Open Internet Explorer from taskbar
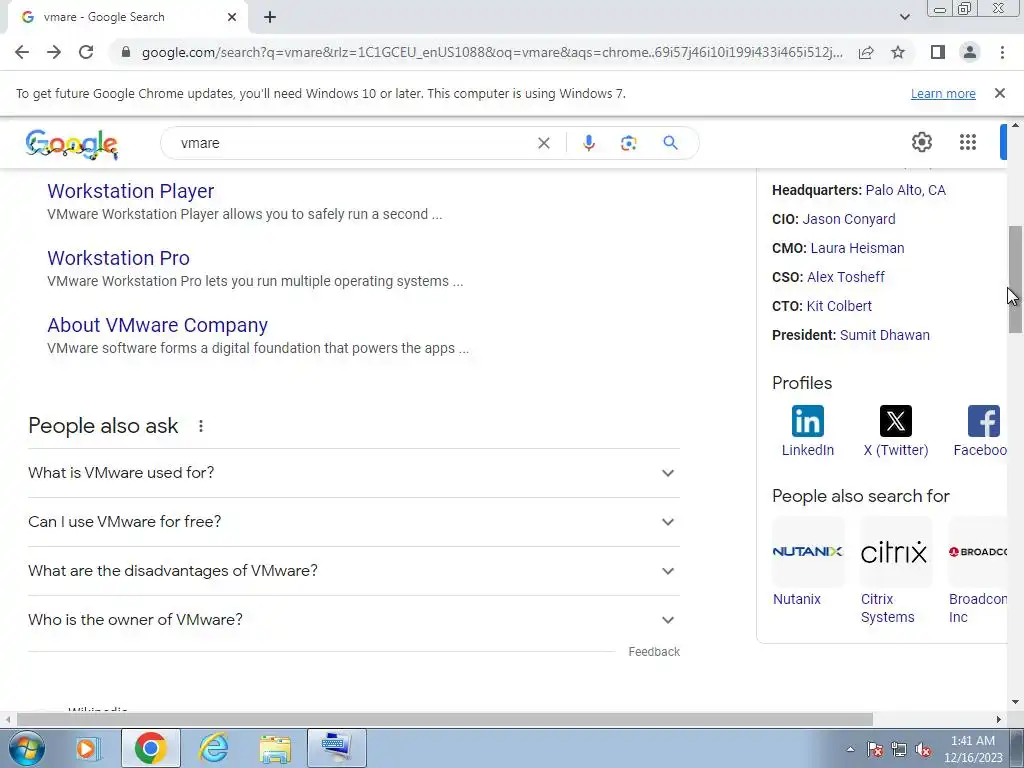 pos(213,748)
